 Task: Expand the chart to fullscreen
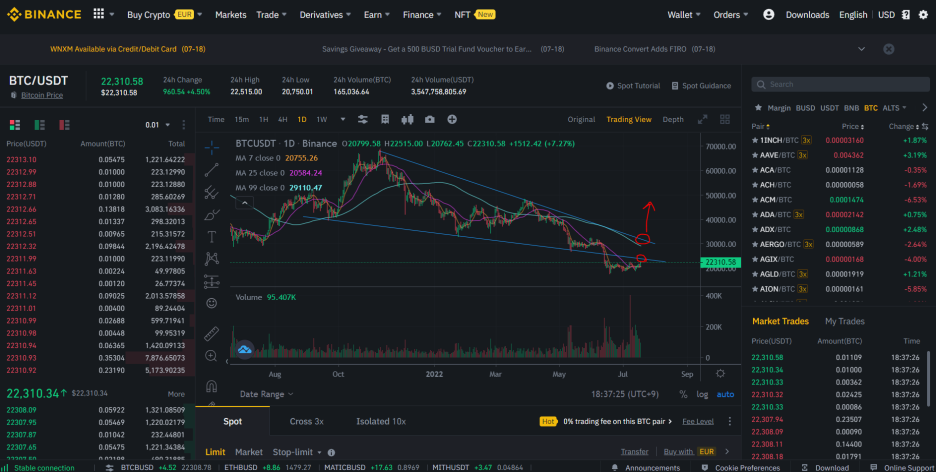(703, 119)
